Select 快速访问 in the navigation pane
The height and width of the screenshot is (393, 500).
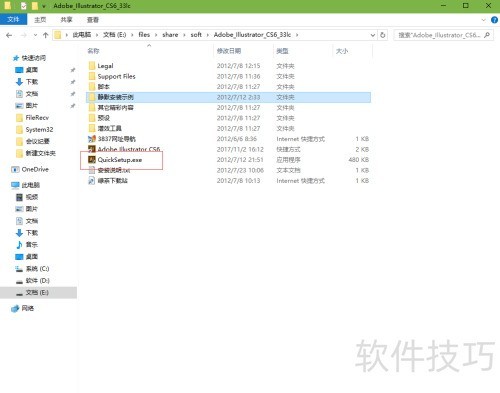[x=33, y=58]
